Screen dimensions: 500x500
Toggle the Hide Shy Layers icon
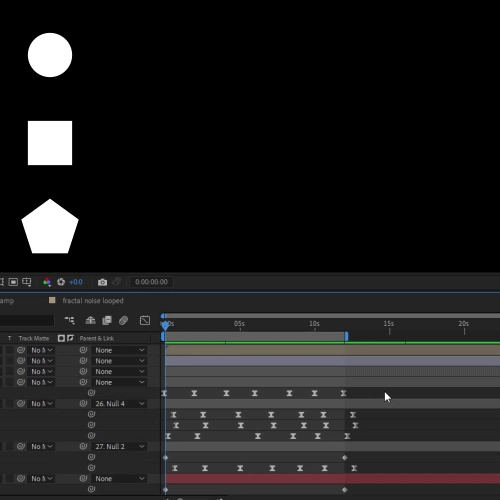point(90,321)
